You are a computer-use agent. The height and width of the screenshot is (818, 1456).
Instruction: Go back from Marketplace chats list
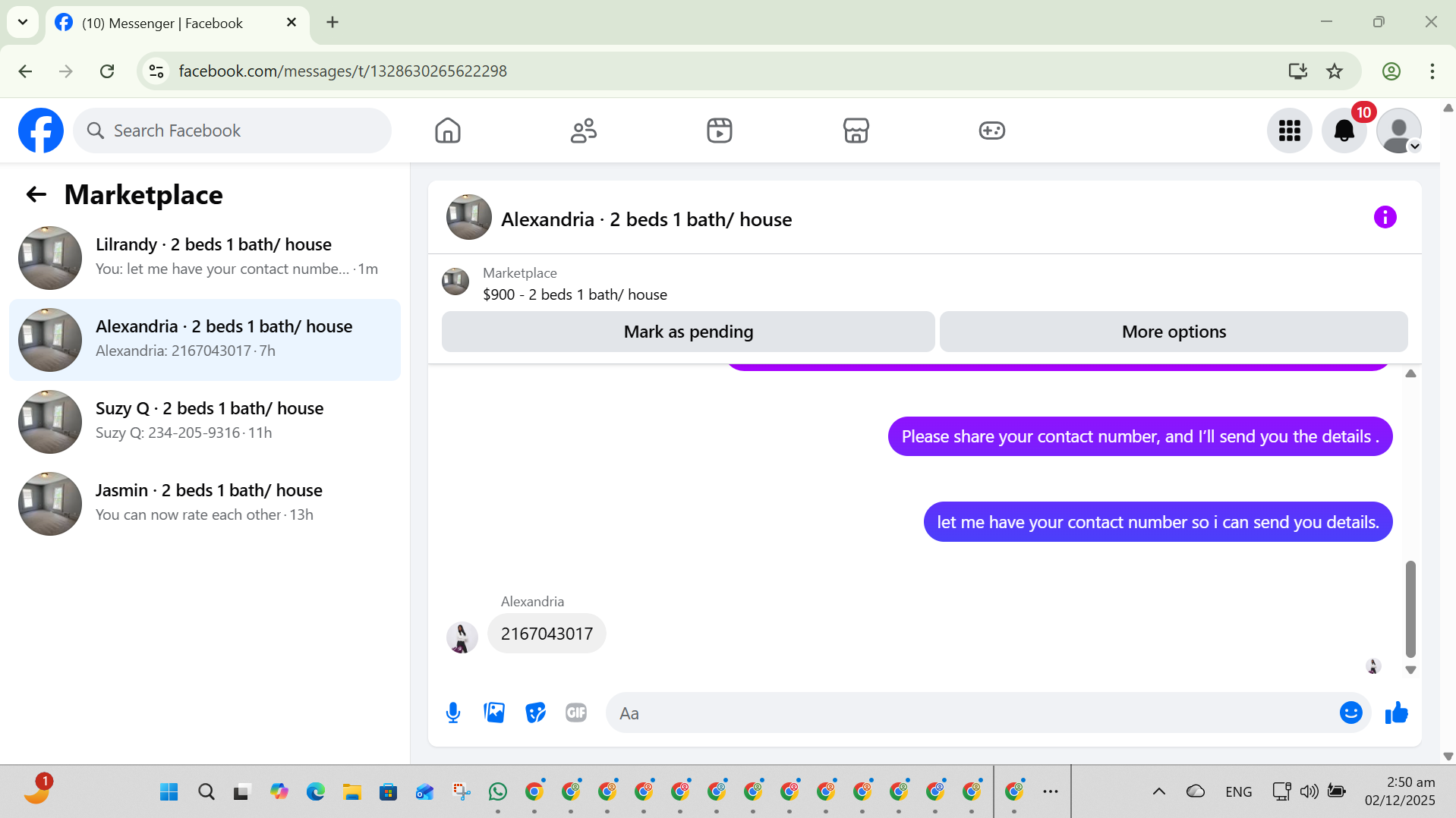click(x=36, y=195)
